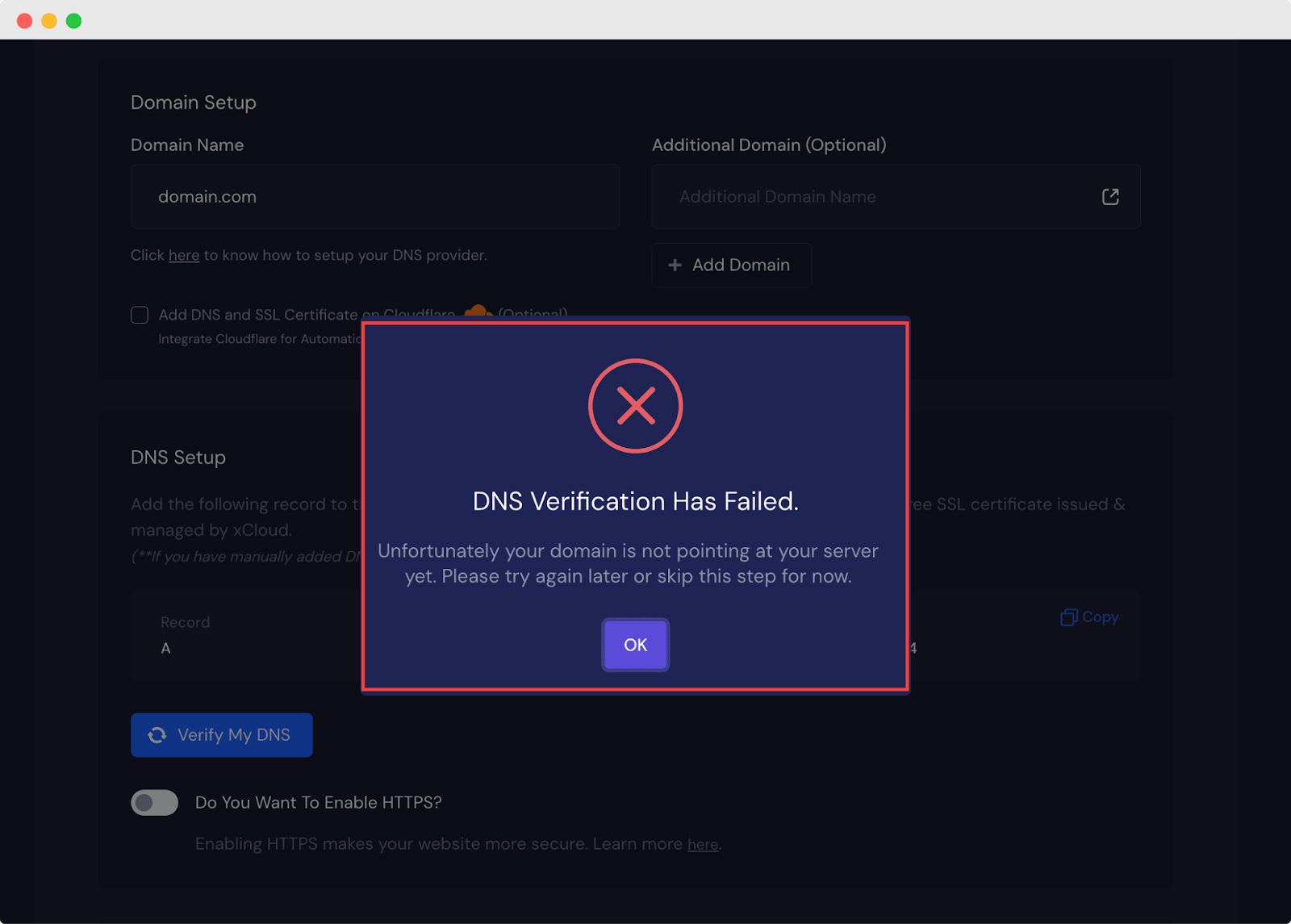Click the refresh icon on Verify My DNS button
Screen dimensions: 1291x924
click(157, 734)
